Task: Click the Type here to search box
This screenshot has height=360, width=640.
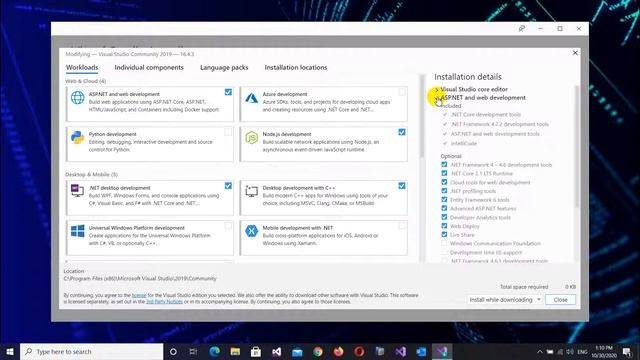Action: tap(92, 351)
